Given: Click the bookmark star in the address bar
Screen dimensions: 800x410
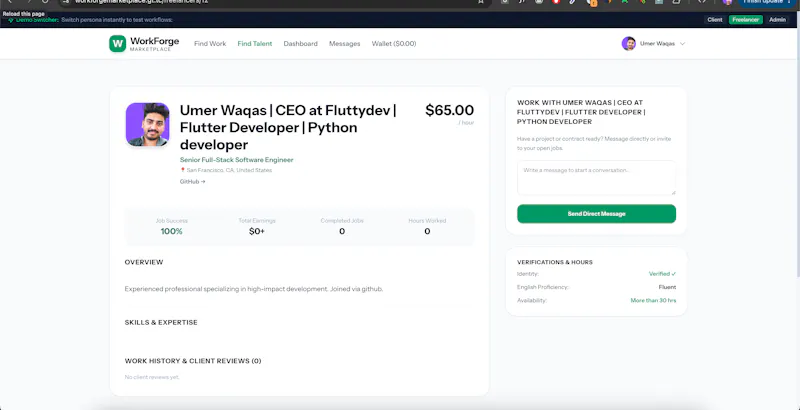Looking at the screenshot, I should coord(481,2).
